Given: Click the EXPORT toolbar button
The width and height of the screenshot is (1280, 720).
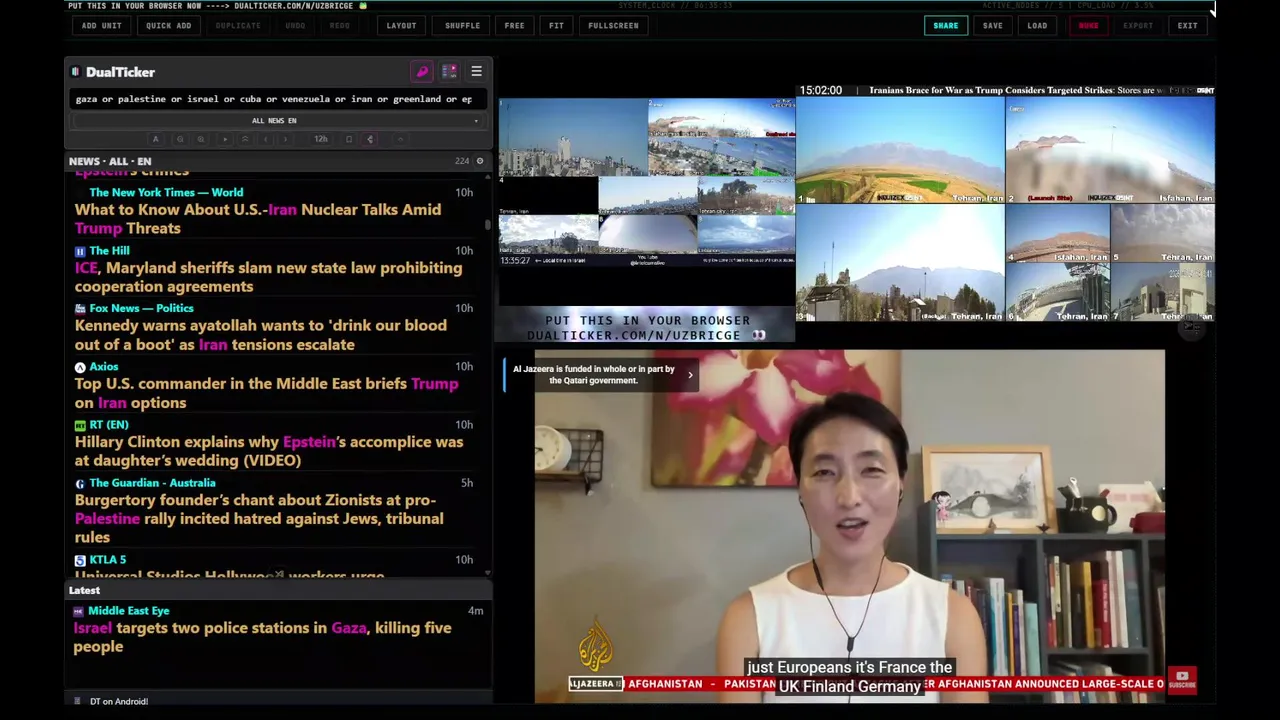Looking at the screenshot, I should [1138, 25].
